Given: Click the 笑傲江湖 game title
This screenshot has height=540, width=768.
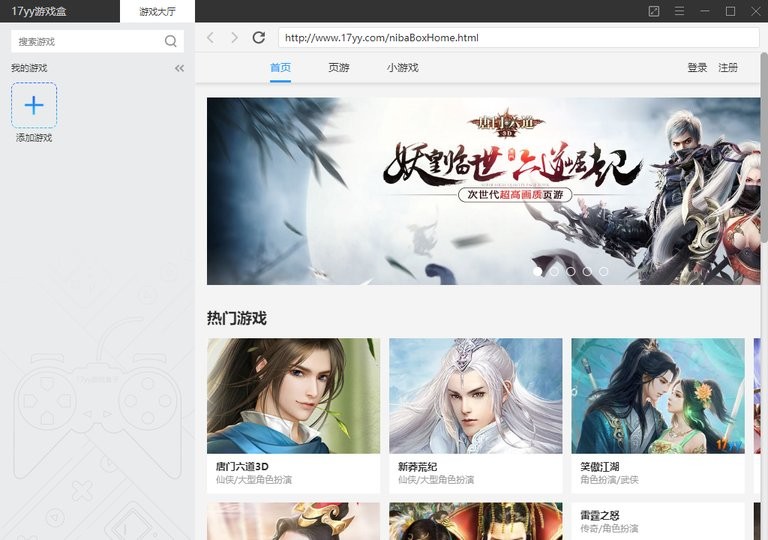Looking at the screenshot, I should point(600,466).
